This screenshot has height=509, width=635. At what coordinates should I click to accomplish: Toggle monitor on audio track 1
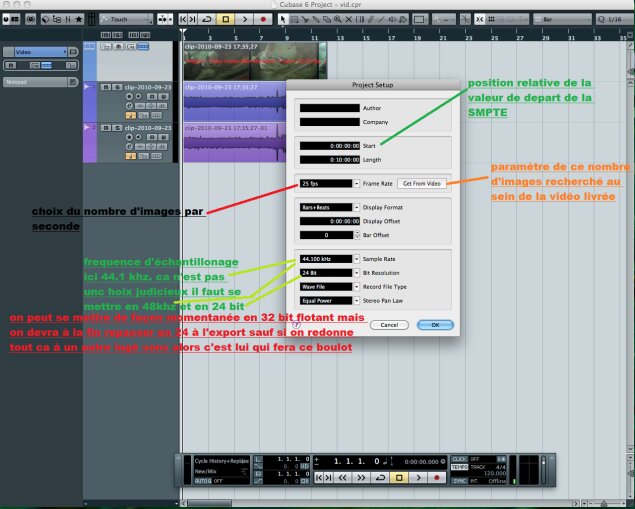coord(139,96)
